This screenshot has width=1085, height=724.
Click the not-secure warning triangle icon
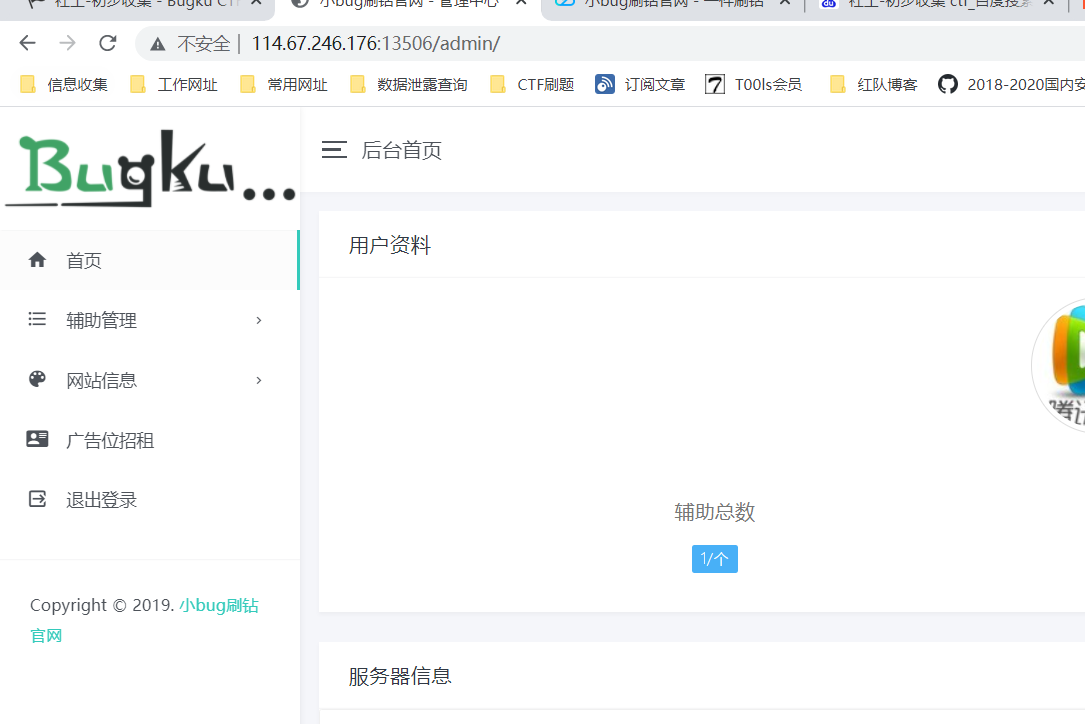158,44
